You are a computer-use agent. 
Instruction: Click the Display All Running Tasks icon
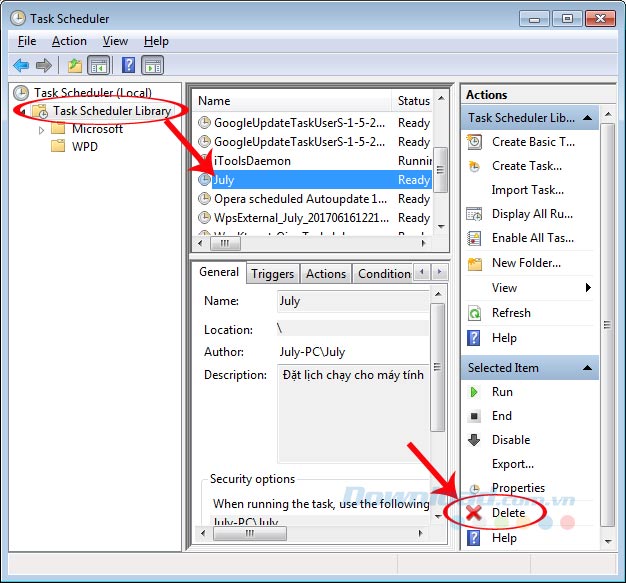point(474,214)
